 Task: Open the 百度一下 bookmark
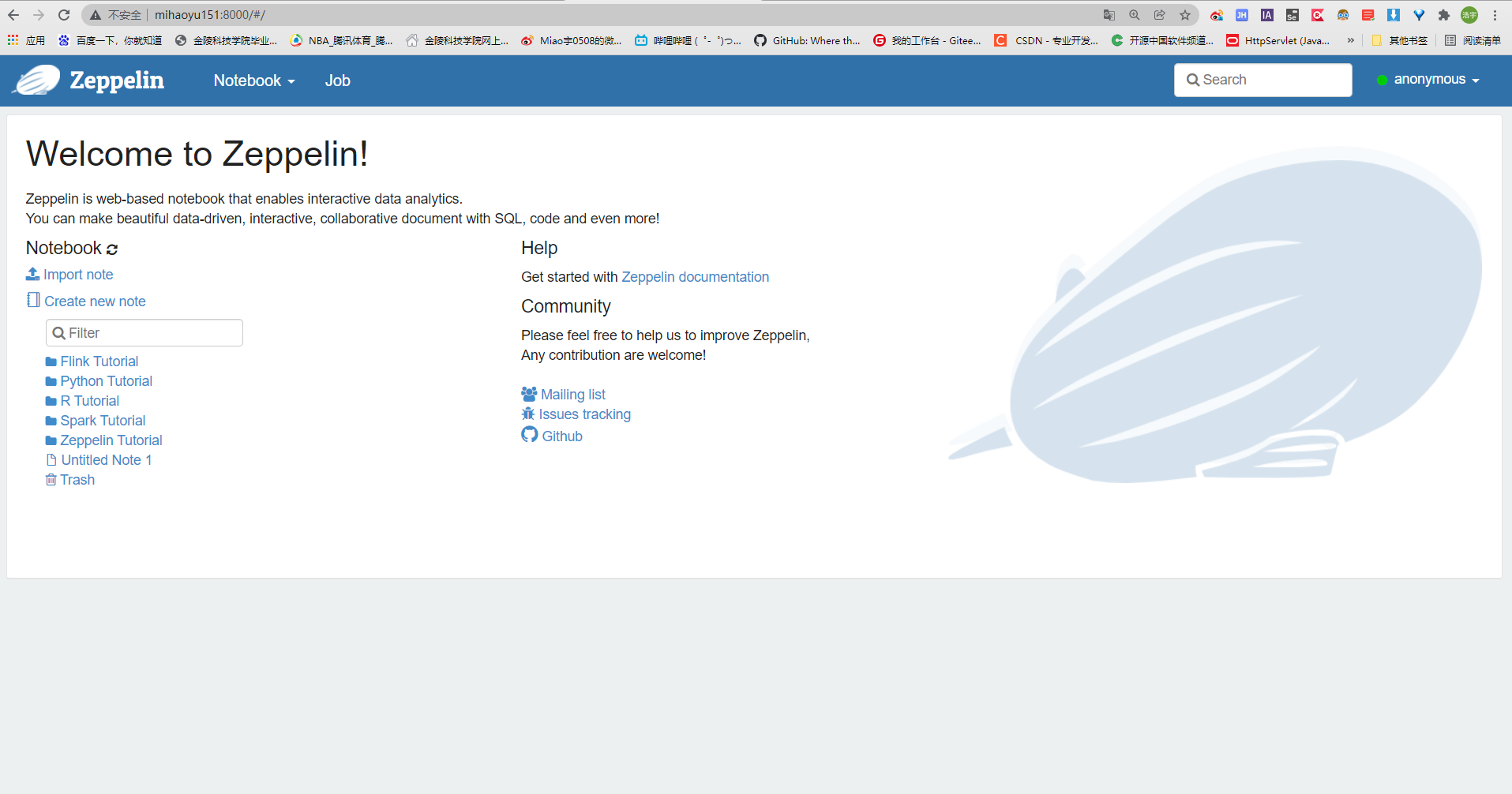pyautogui.click(x=110, y=40)
